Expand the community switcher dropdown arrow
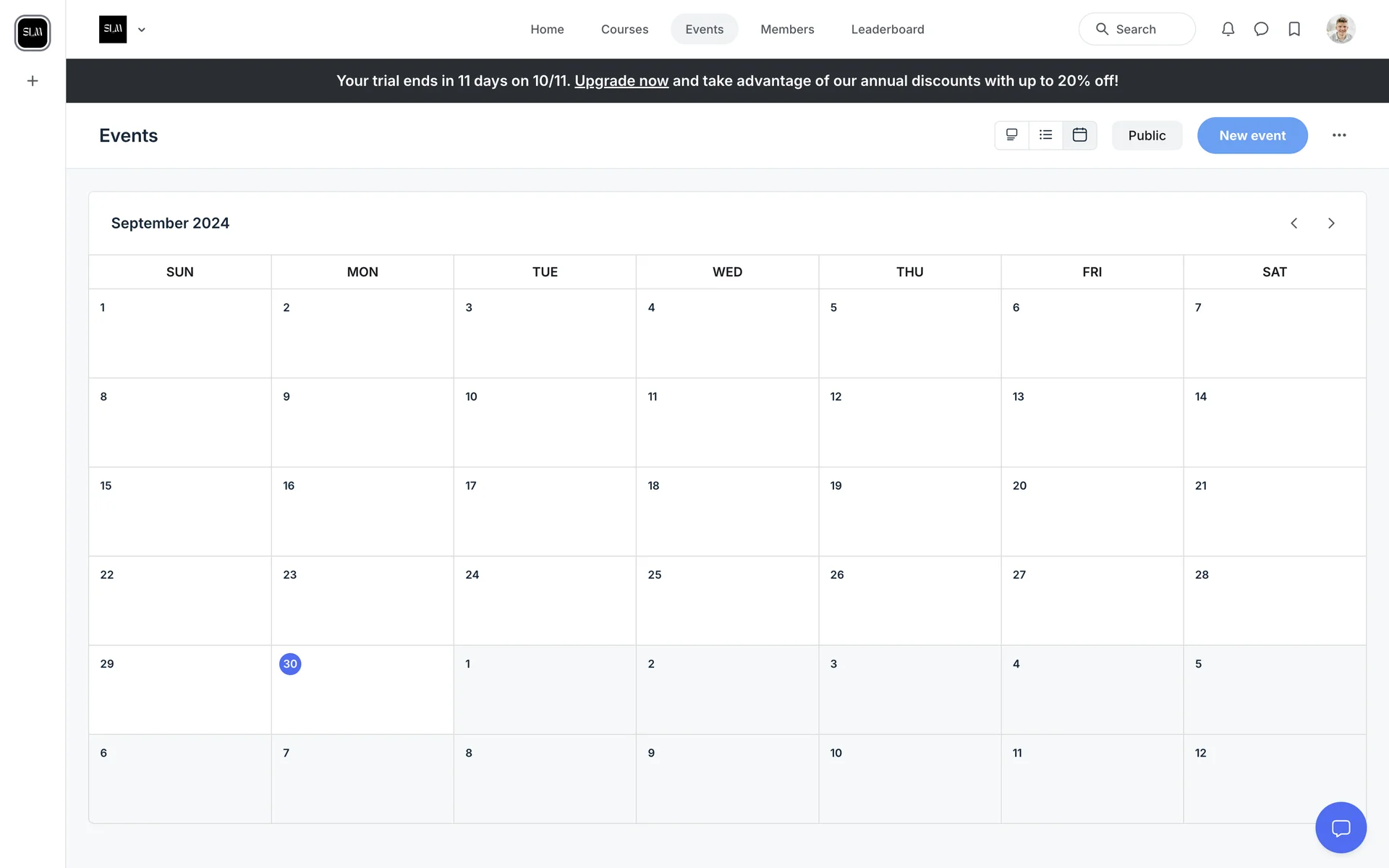Image resolution: width=1389 pixels, height=868 pixels. pyautogui.click(x=142, y=30)
